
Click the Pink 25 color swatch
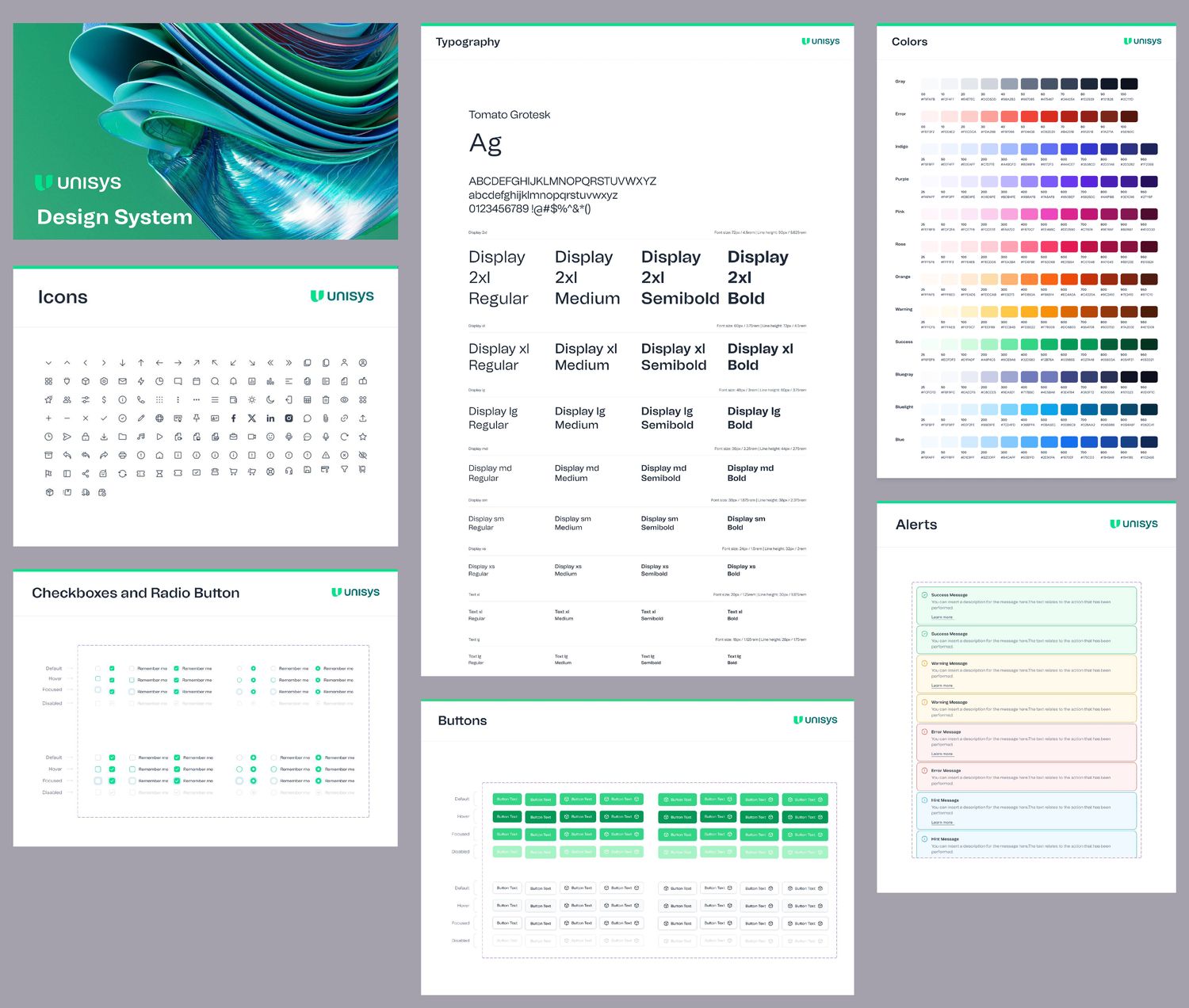click(929, 213)
